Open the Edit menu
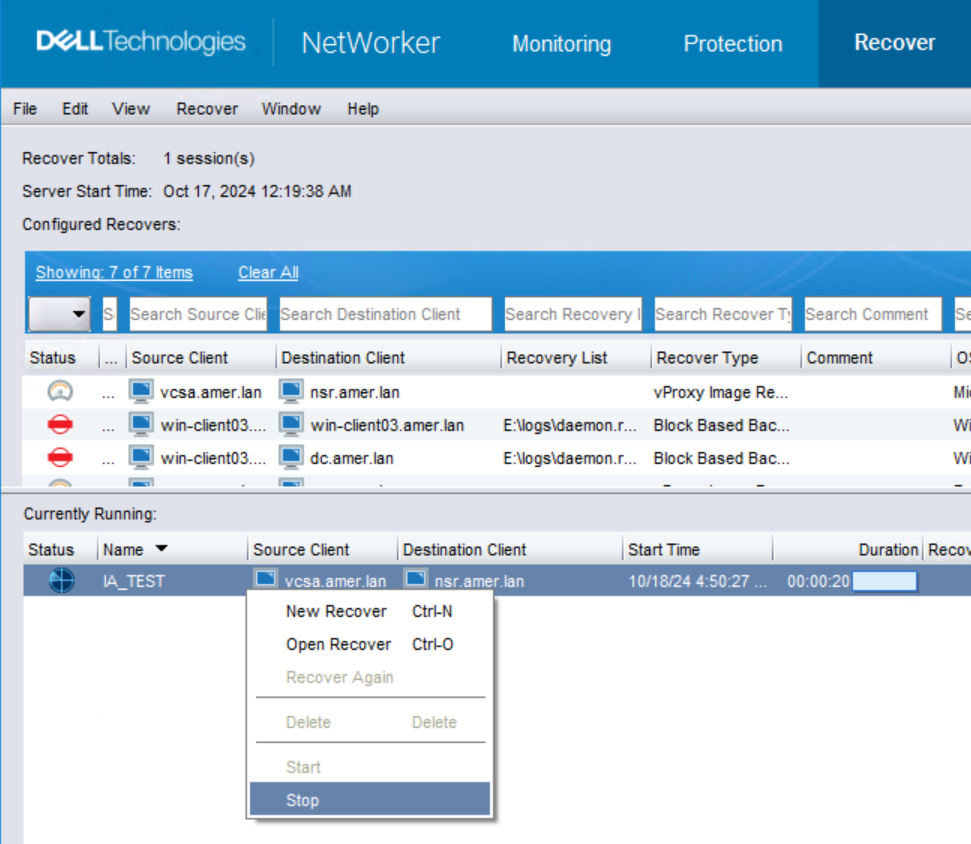Image resolution: width=971 pixels, height=844 pixels. pos(75,109)
